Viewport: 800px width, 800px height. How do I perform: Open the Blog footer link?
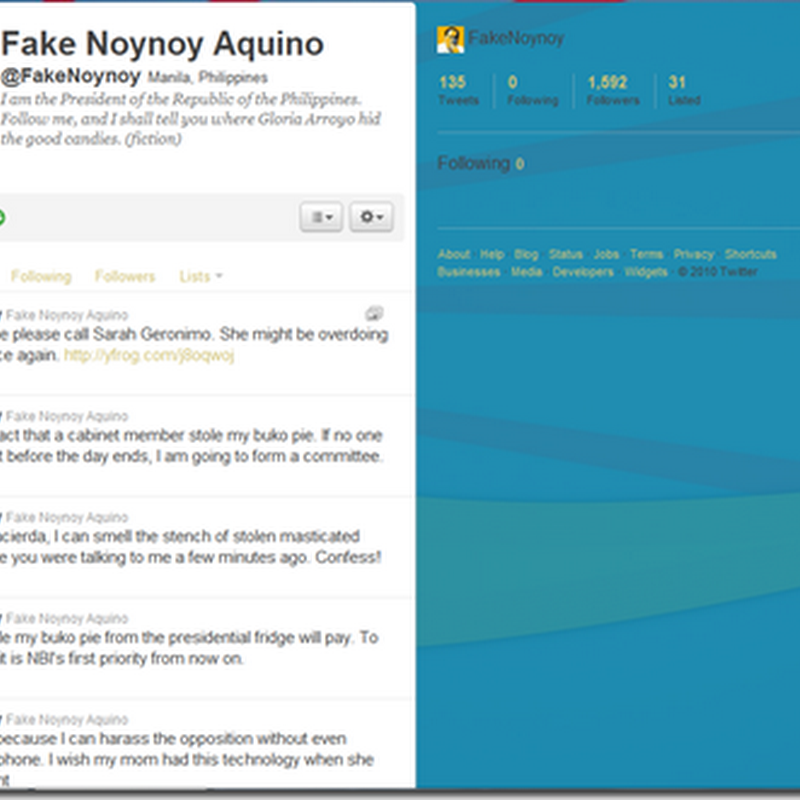(x=526, y=254)
